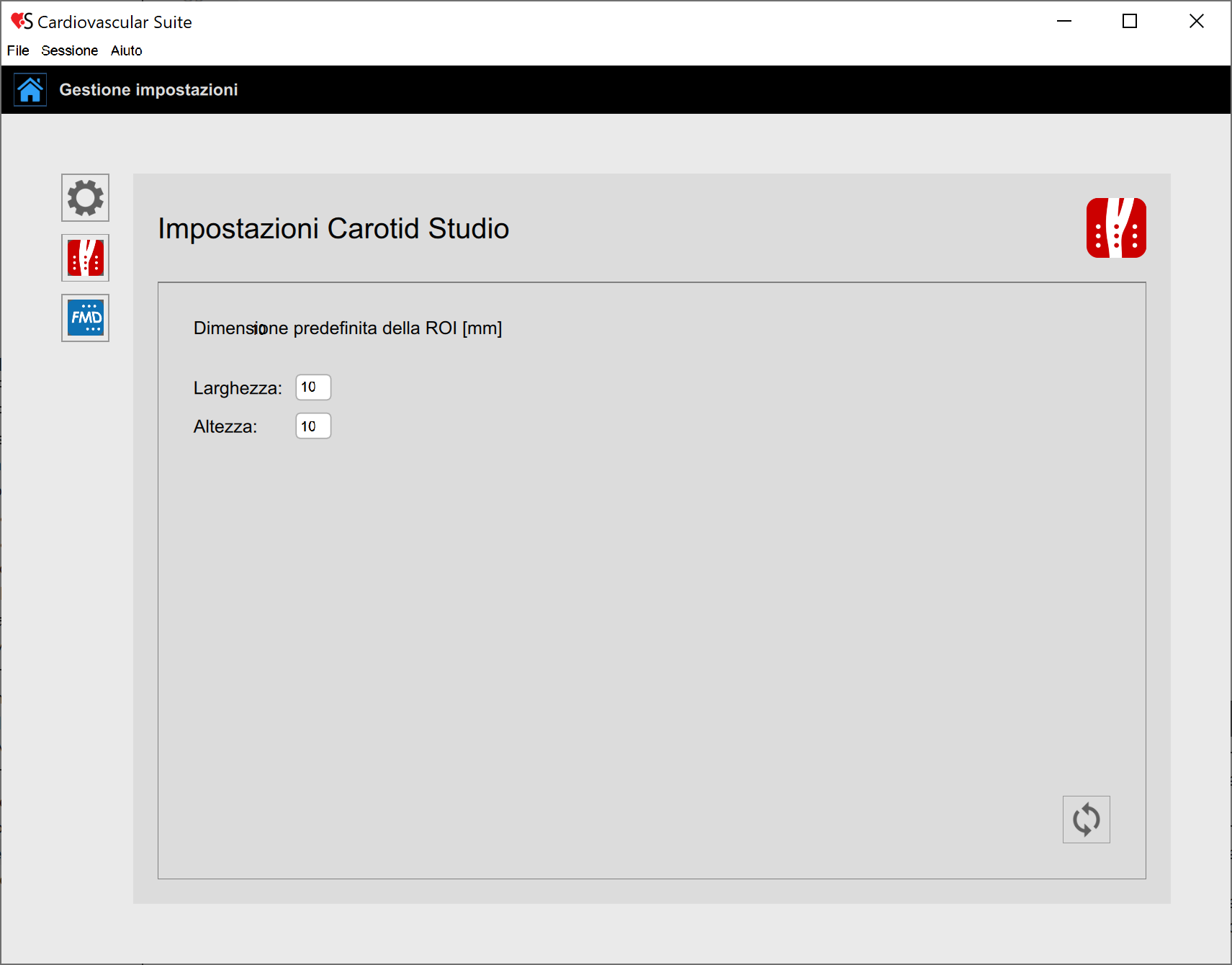
Task: Click the reset defaults circular arrows button
Action: coord(1086,820)
